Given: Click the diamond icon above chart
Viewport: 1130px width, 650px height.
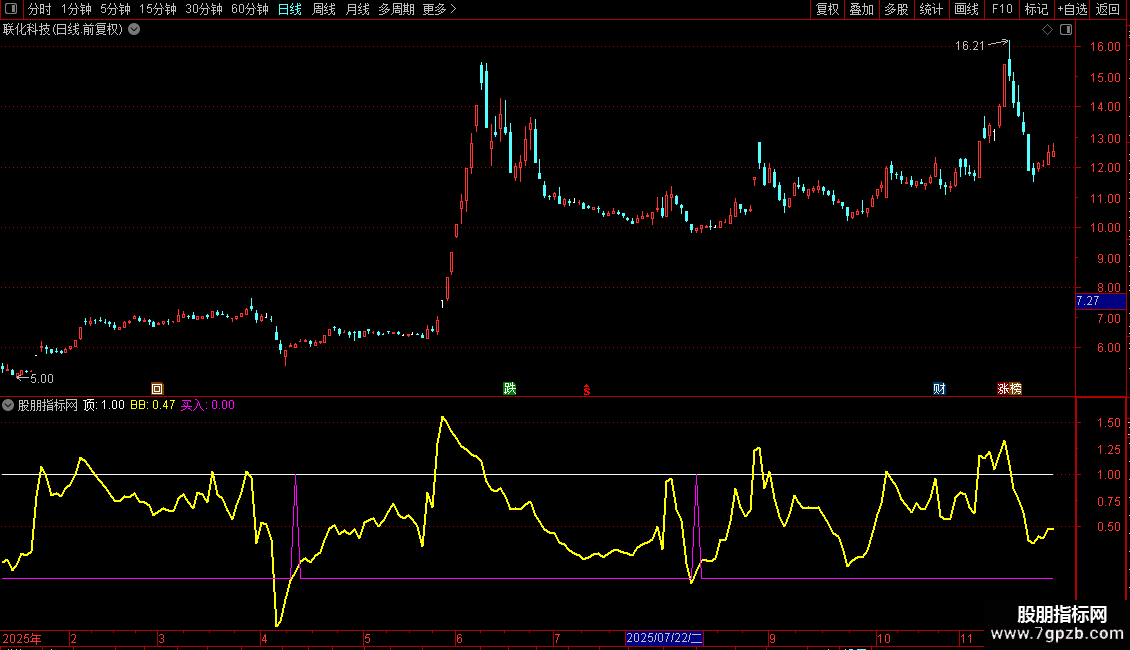Looking at the screenshot, I should point(1047,30).
